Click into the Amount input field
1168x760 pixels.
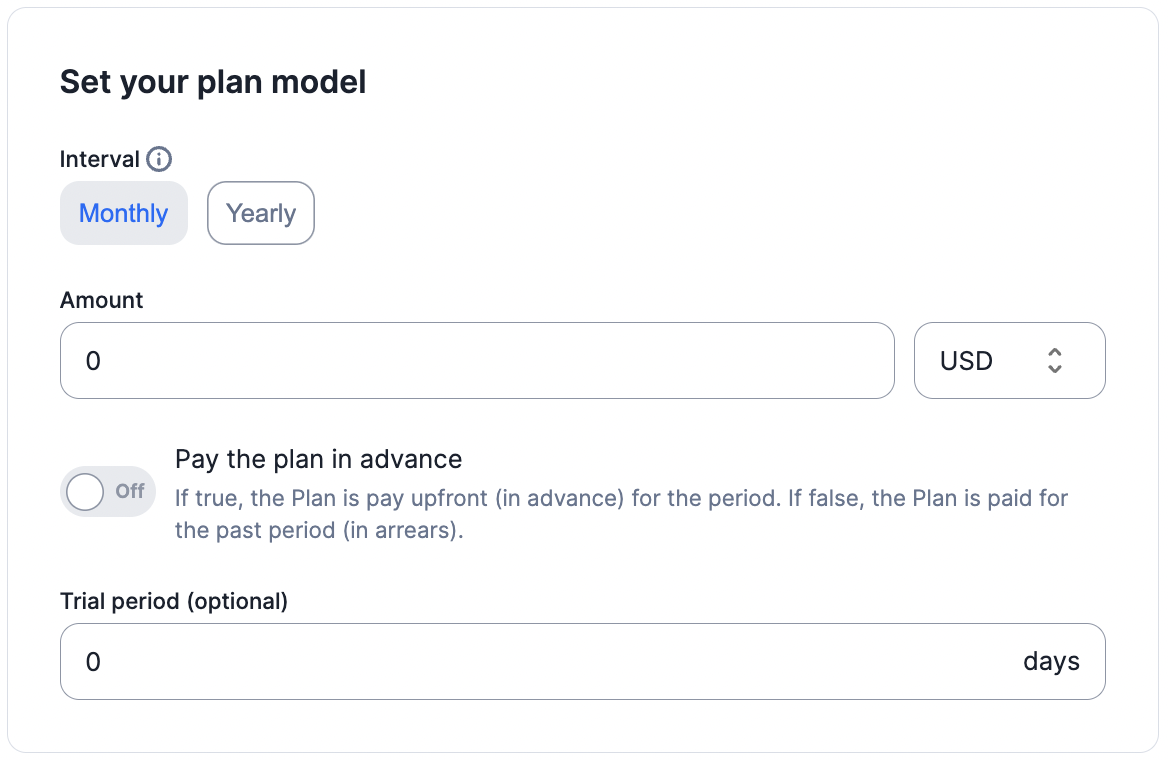477,361
